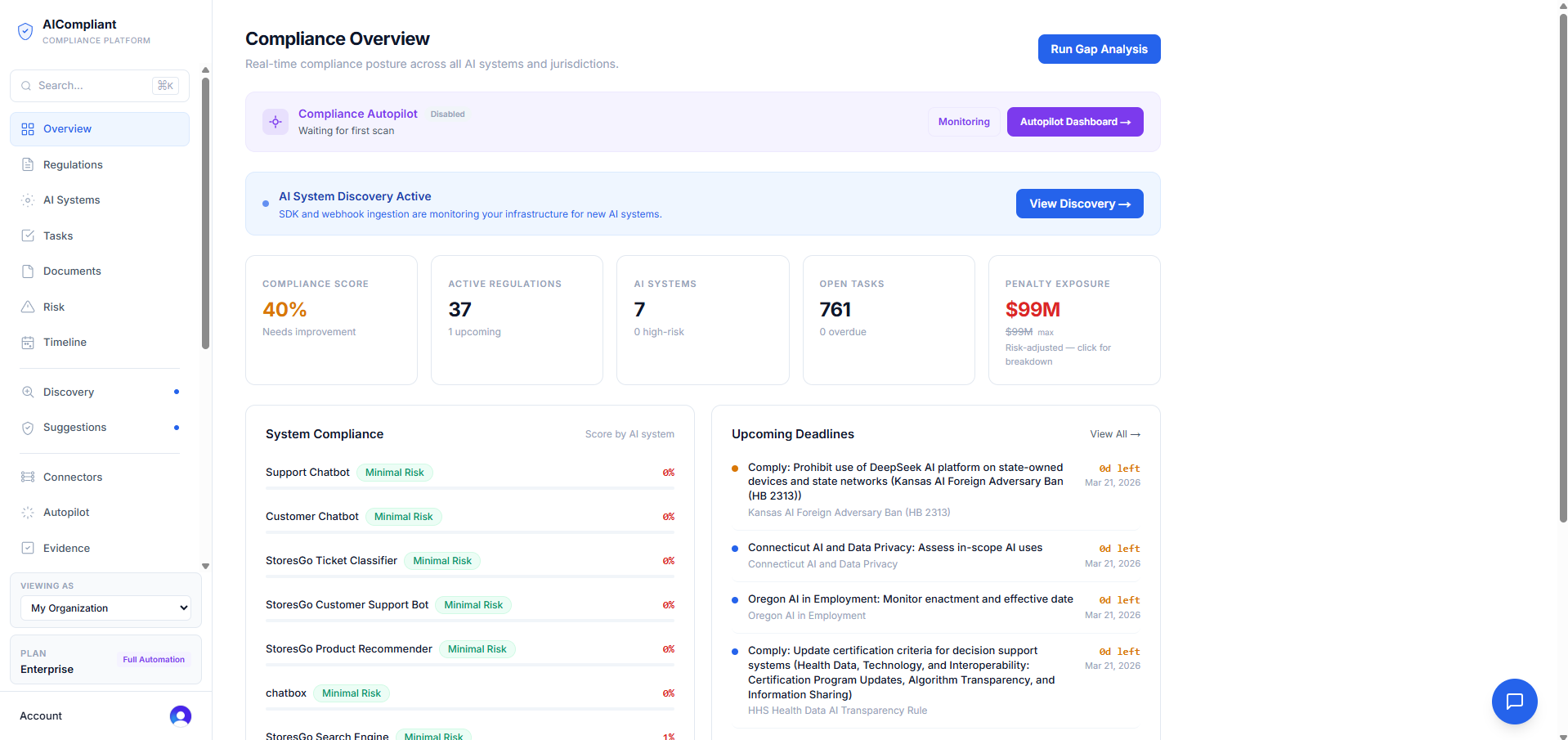
Task: Click the Timeline calendar icon
Action: [28, 343]
